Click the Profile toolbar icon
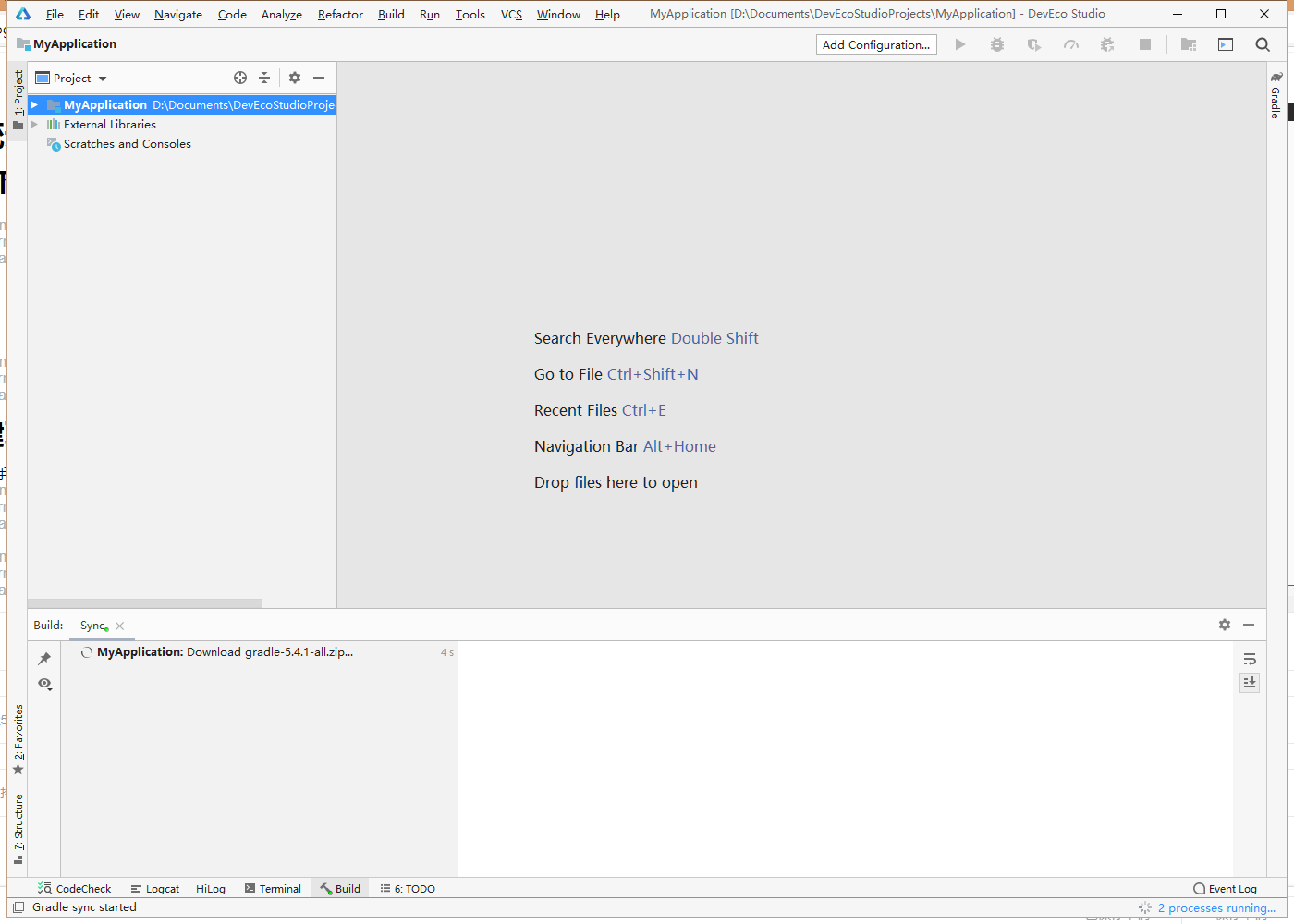 point(1071,44)
